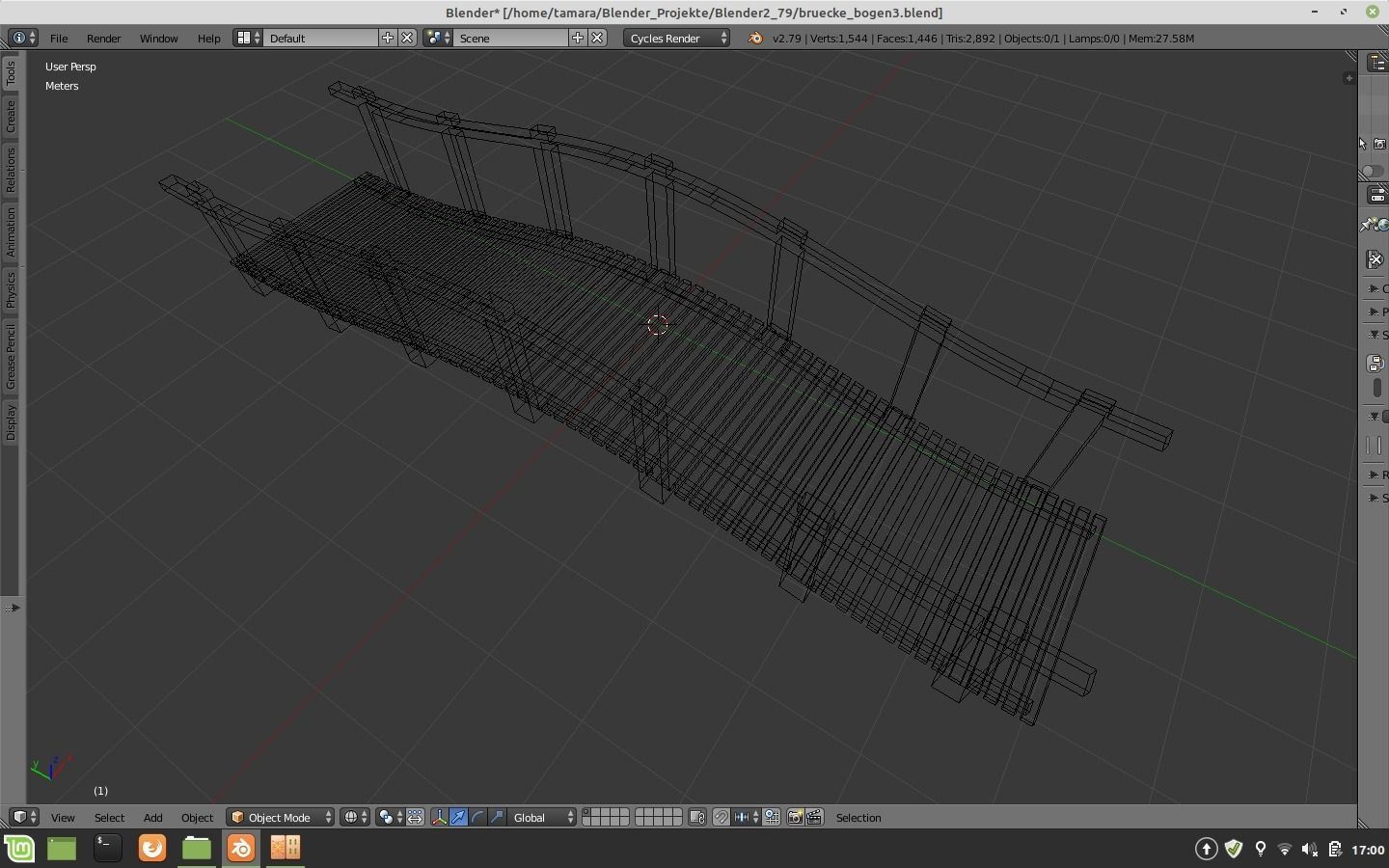
Task: Switch to the Animation shelf tab
Action: [x=11, y=231]
